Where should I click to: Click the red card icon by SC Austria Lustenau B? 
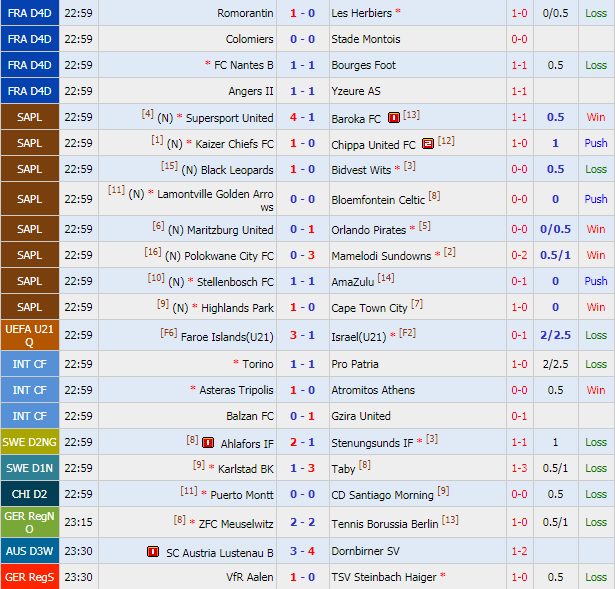pos(153,552)
